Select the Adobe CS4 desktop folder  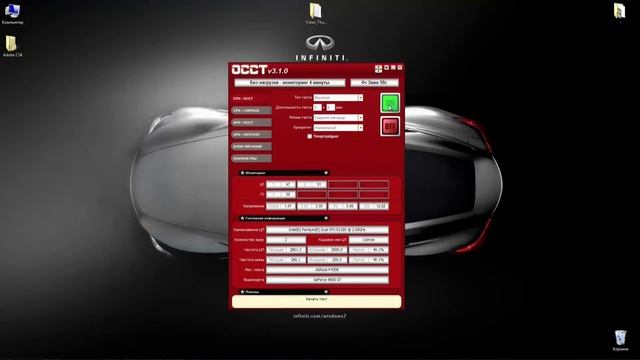point(12,46)
